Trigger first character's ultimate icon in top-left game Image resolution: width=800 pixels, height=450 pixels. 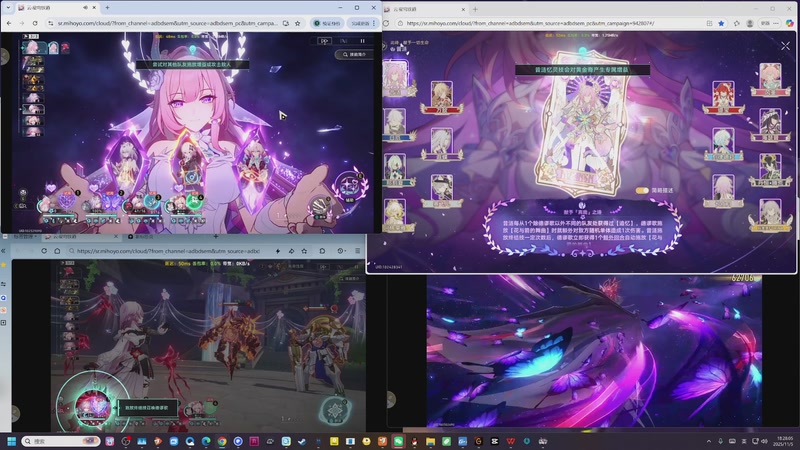[67, 201]
